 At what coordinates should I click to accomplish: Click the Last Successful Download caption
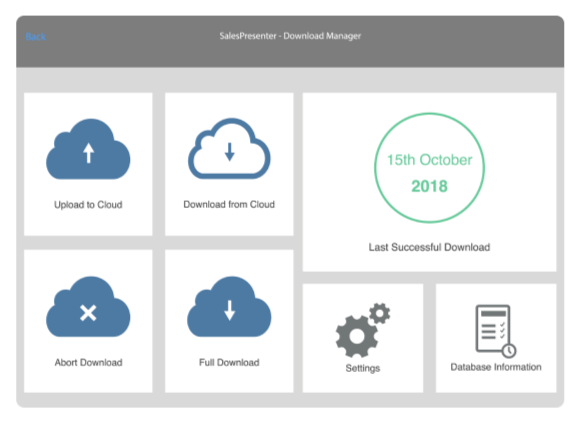pos(429,247)
